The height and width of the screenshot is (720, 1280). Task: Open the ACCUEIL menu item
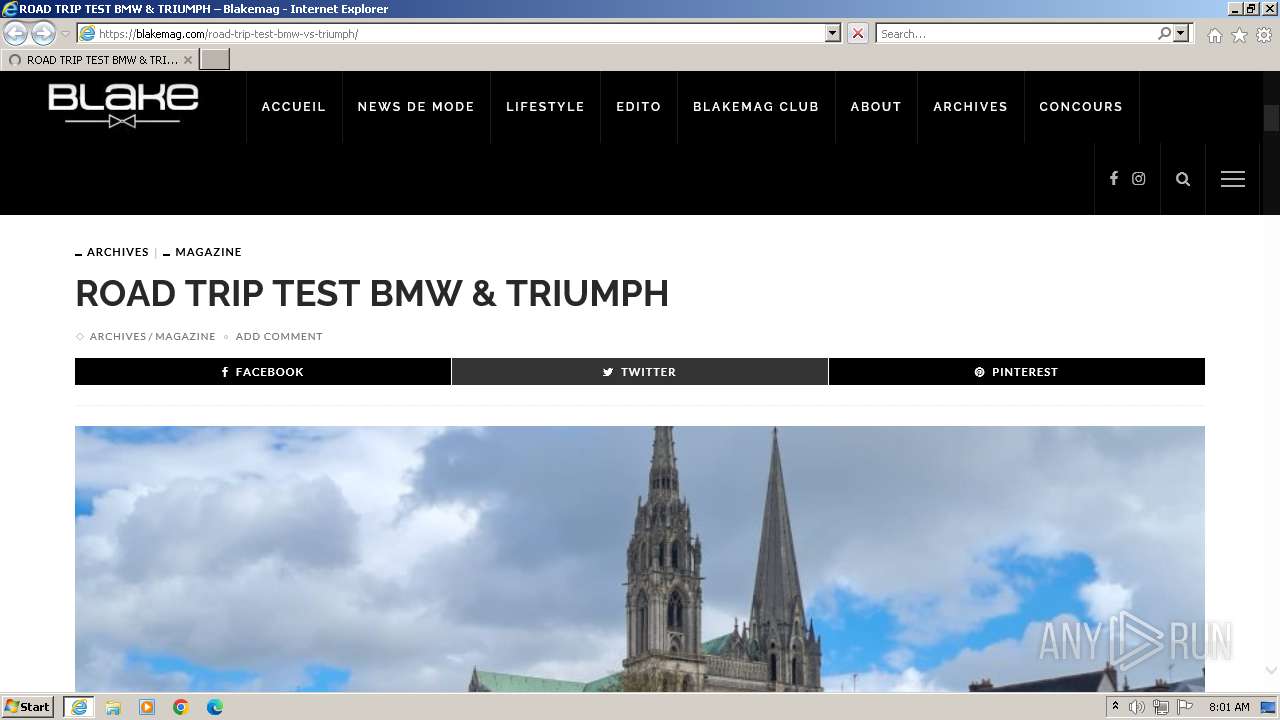[294, 107]
